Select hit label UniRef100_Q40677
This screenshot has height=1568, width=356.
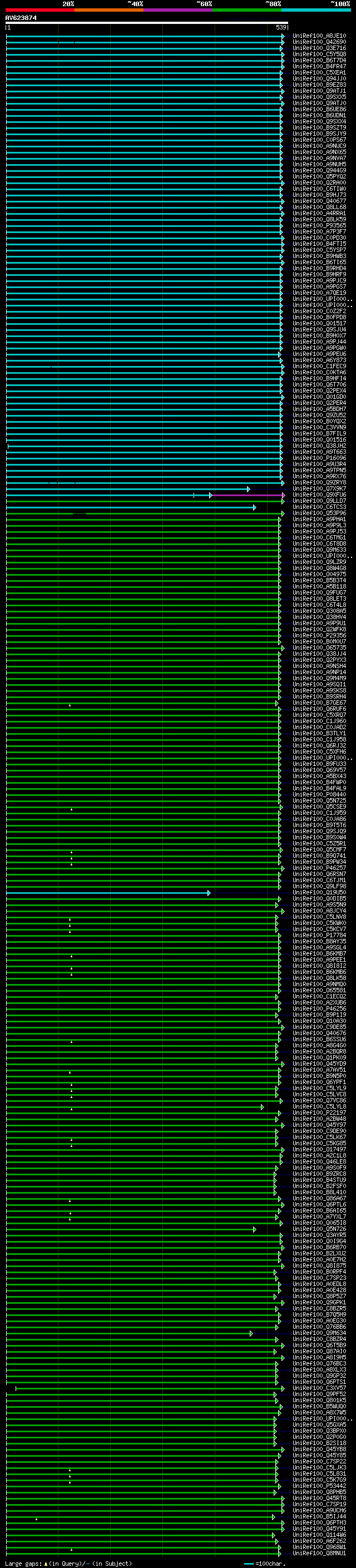coord(319,201)
